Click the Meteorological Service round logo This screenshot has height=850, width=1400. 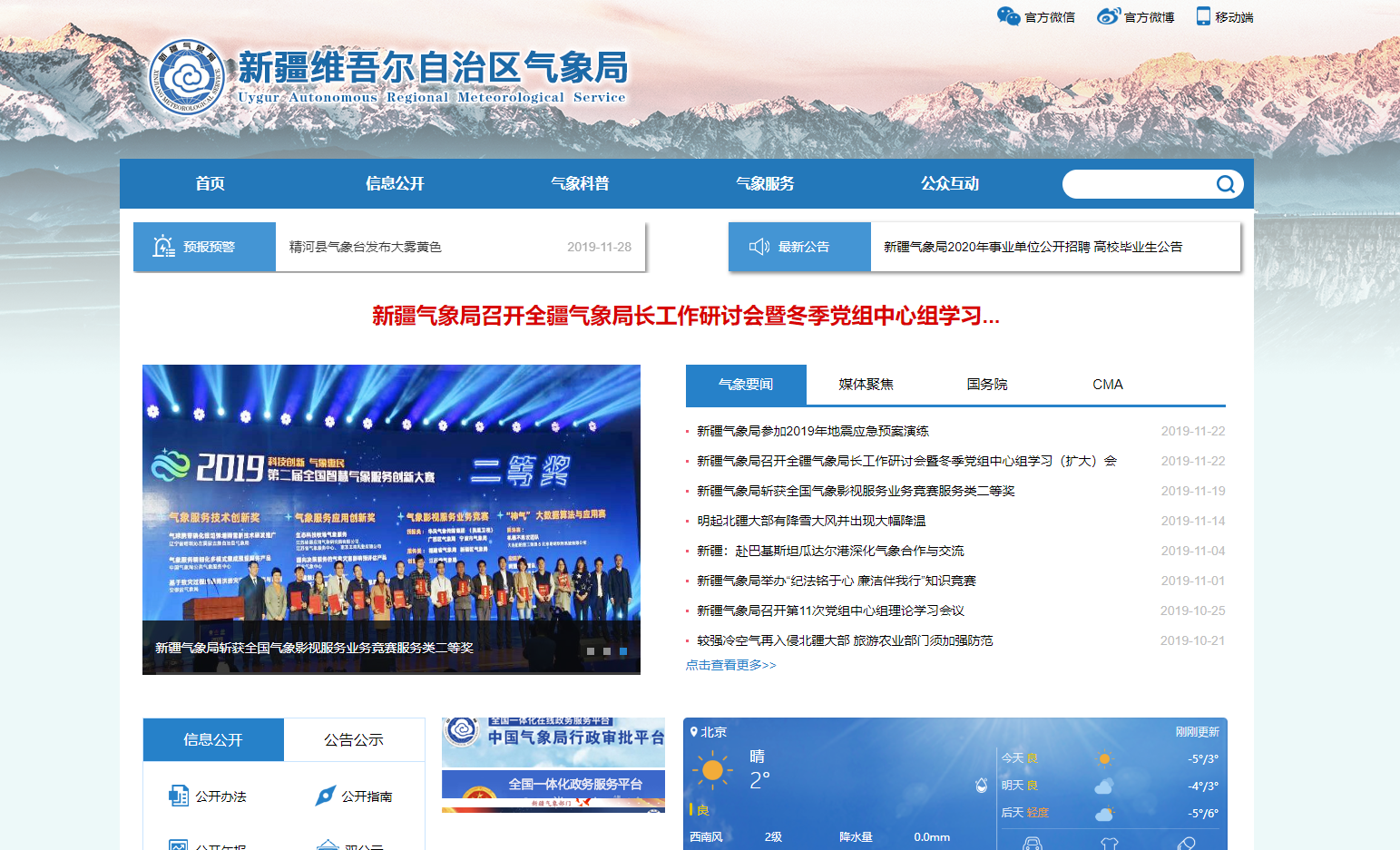point(187,78)
